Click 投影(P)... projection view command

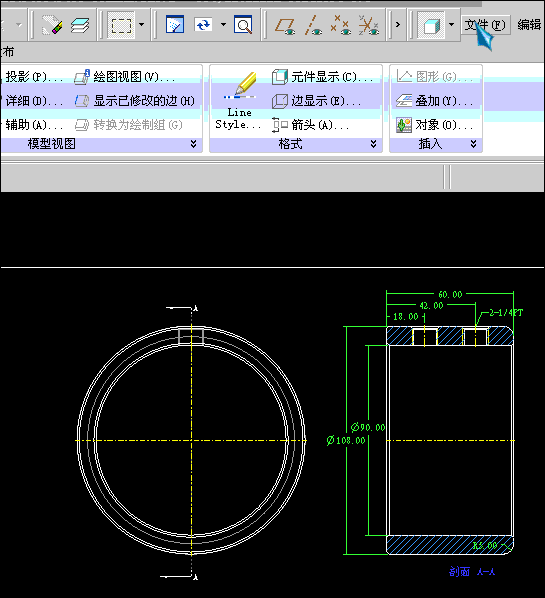(34, 77)
